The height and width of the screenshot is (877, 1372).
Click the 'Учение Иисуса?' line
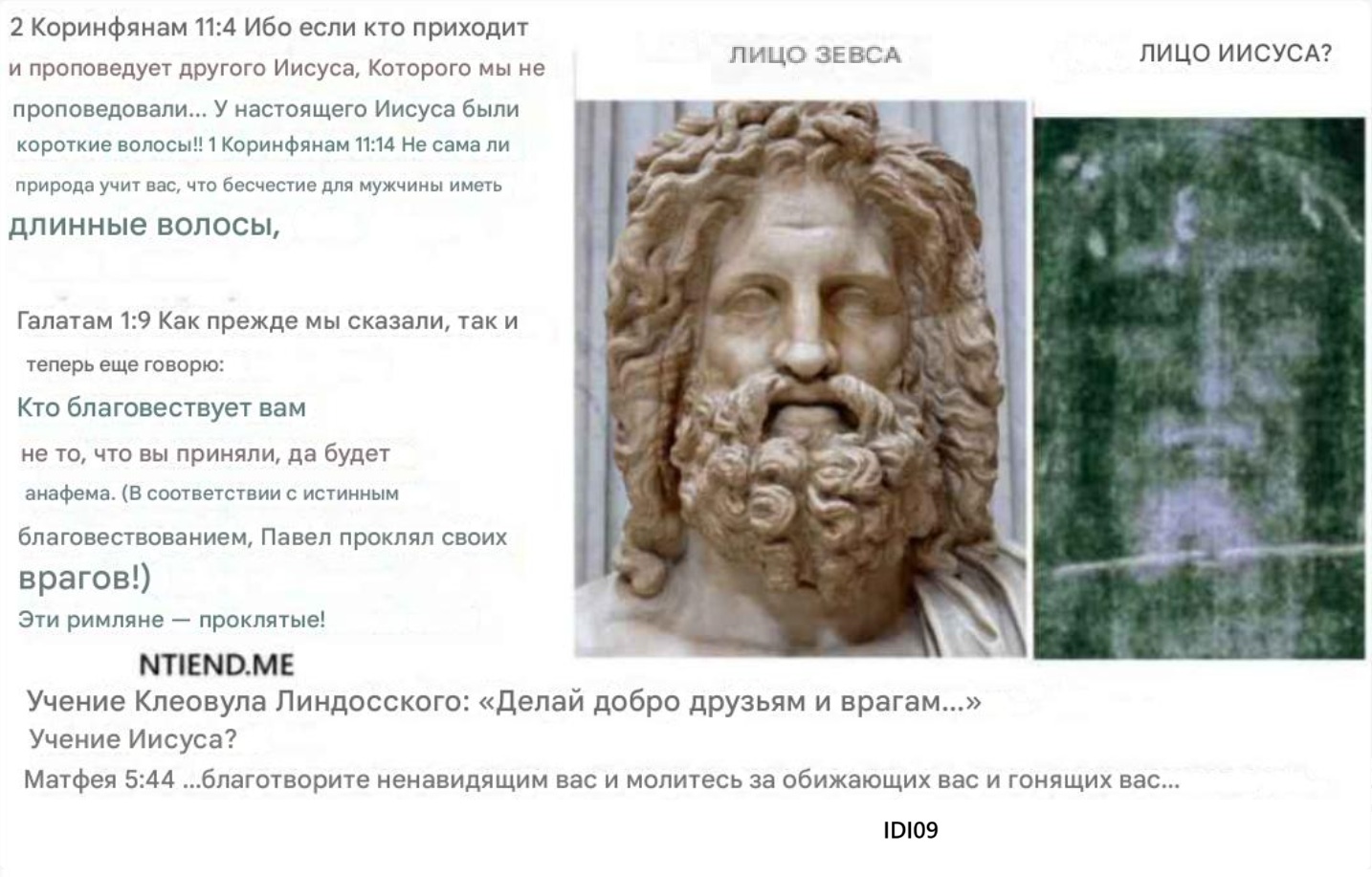point(133,739)
